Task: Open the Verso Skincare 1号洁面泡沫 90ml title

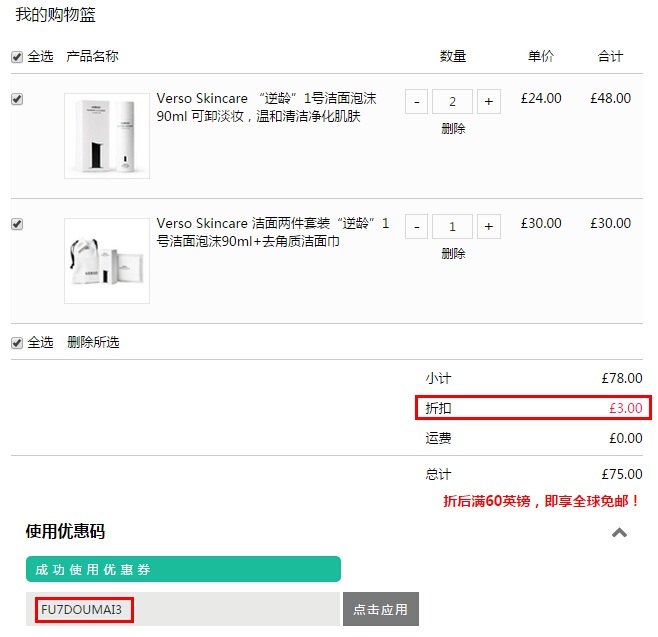Action: click(x=266, y=107)
